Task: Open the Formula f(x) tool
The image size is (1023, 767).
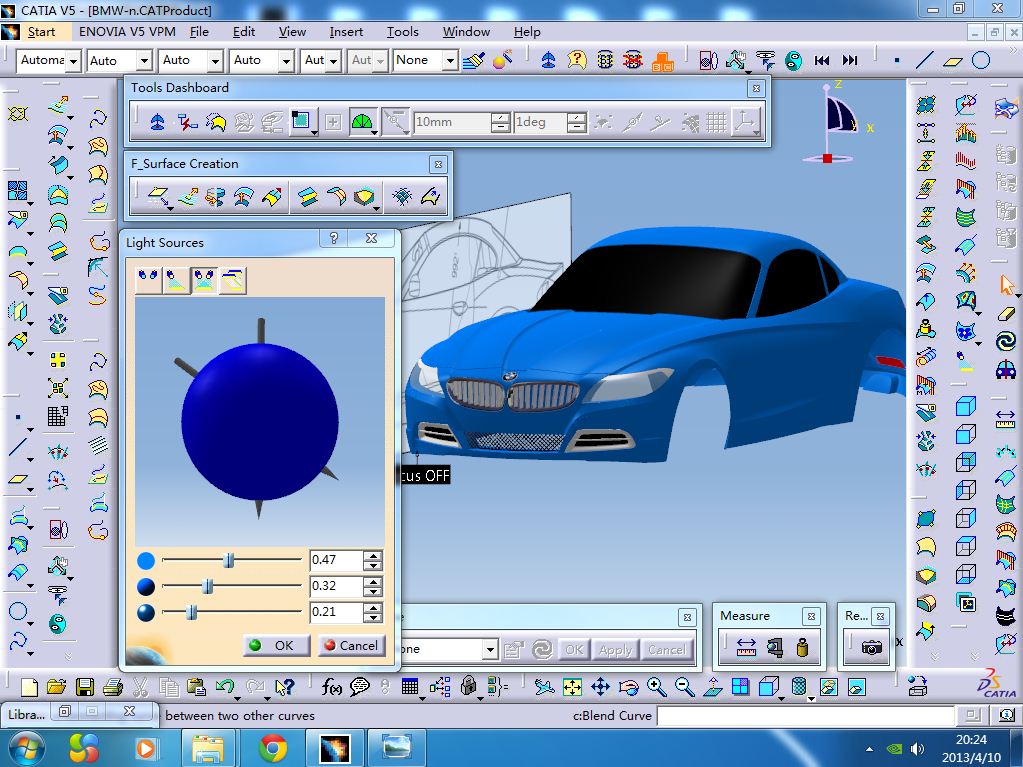Action: [x=331, y=687]
